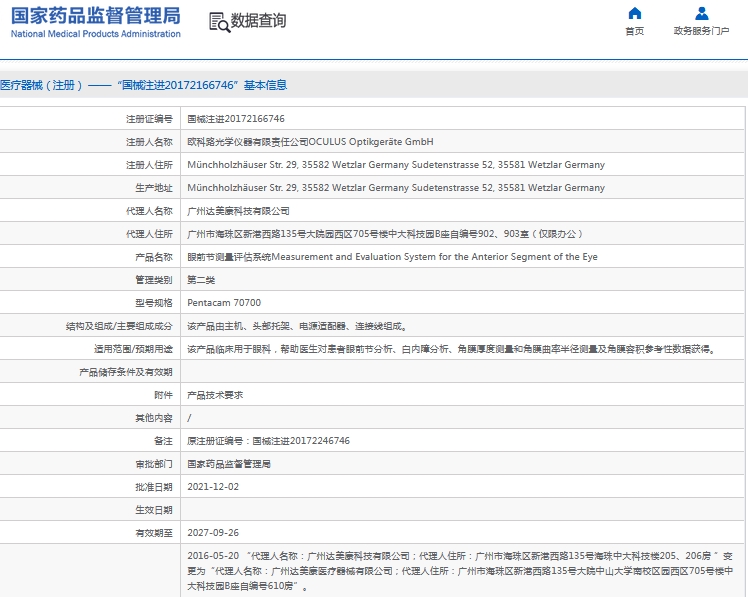The width and height of the screenshot is (748, 597).
Task: Click the 适用范围/预期用途 description value
Action: pyautogui.click(x=451, y=349)
